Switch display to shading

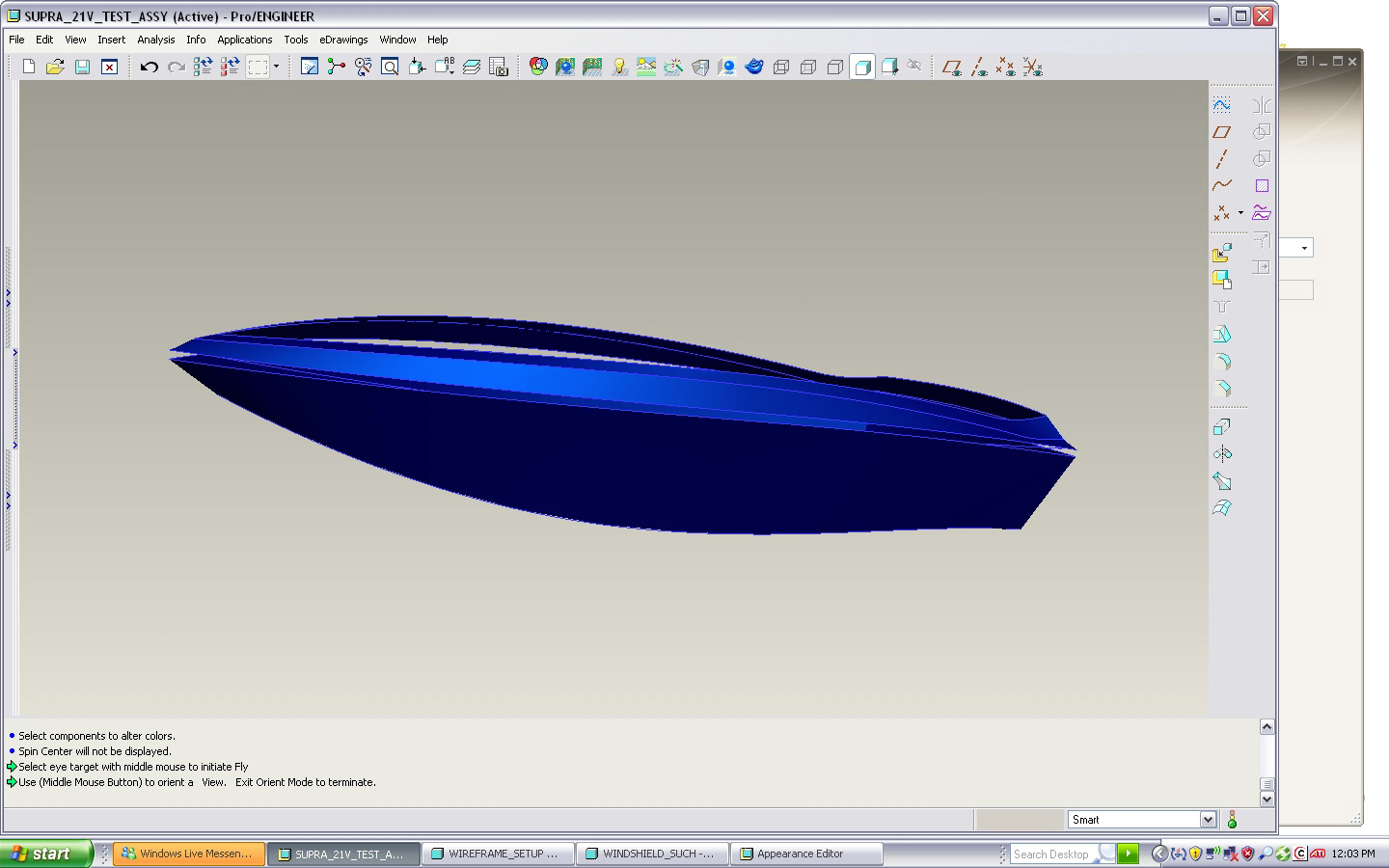tap(862, 67)
